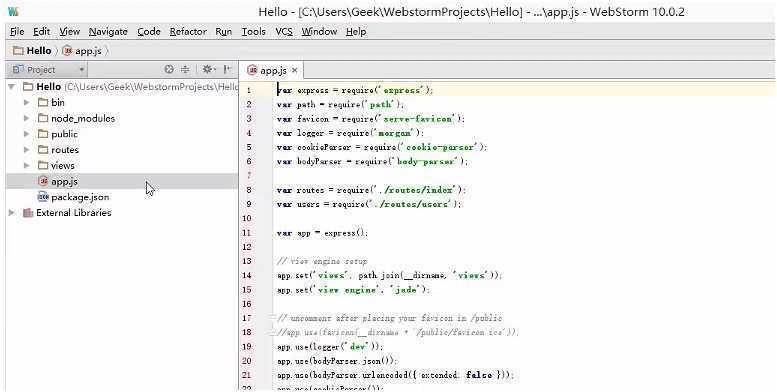Expand the views folder
The image size is (777, 392).
pos(27,166)
